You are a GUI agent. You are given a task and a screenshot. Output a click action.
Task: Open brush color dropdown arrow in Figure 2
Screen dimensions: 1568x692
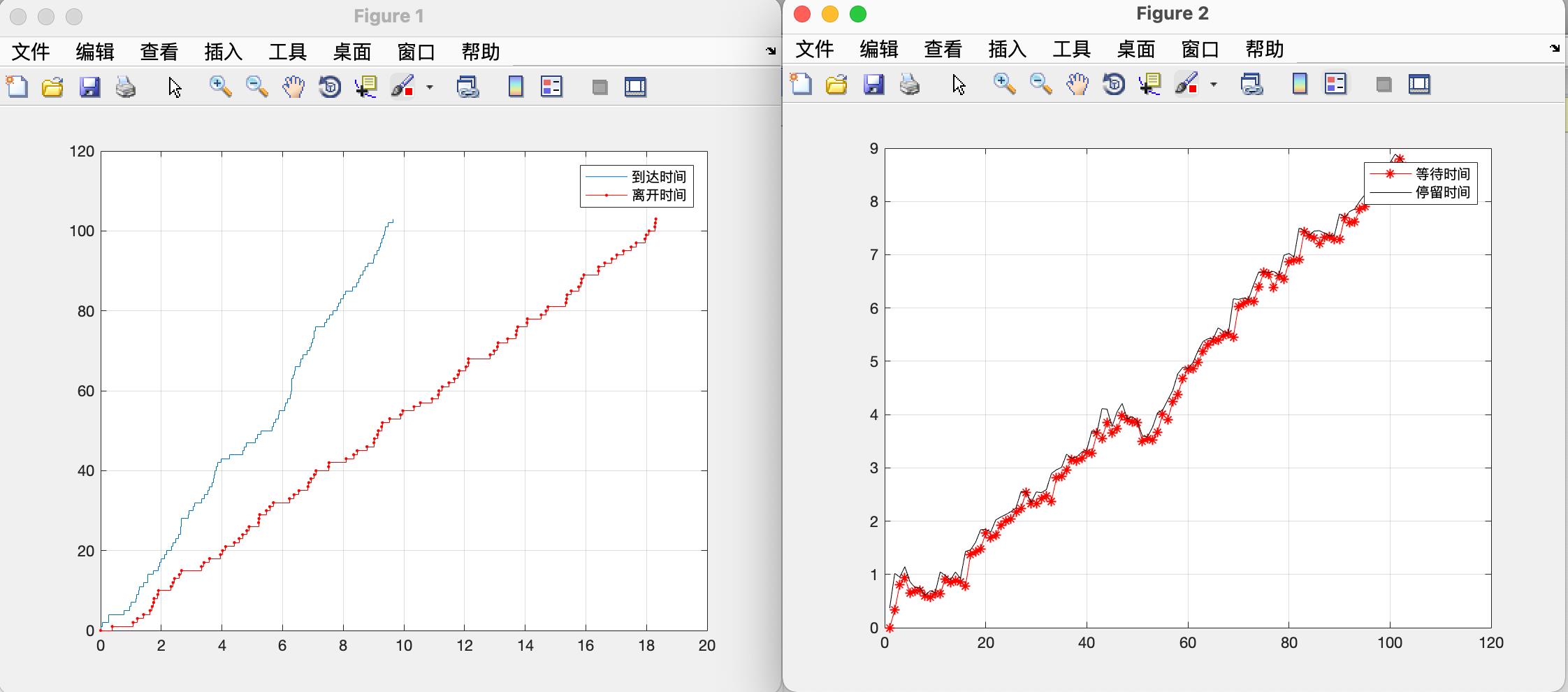[x=1214, y=85]
